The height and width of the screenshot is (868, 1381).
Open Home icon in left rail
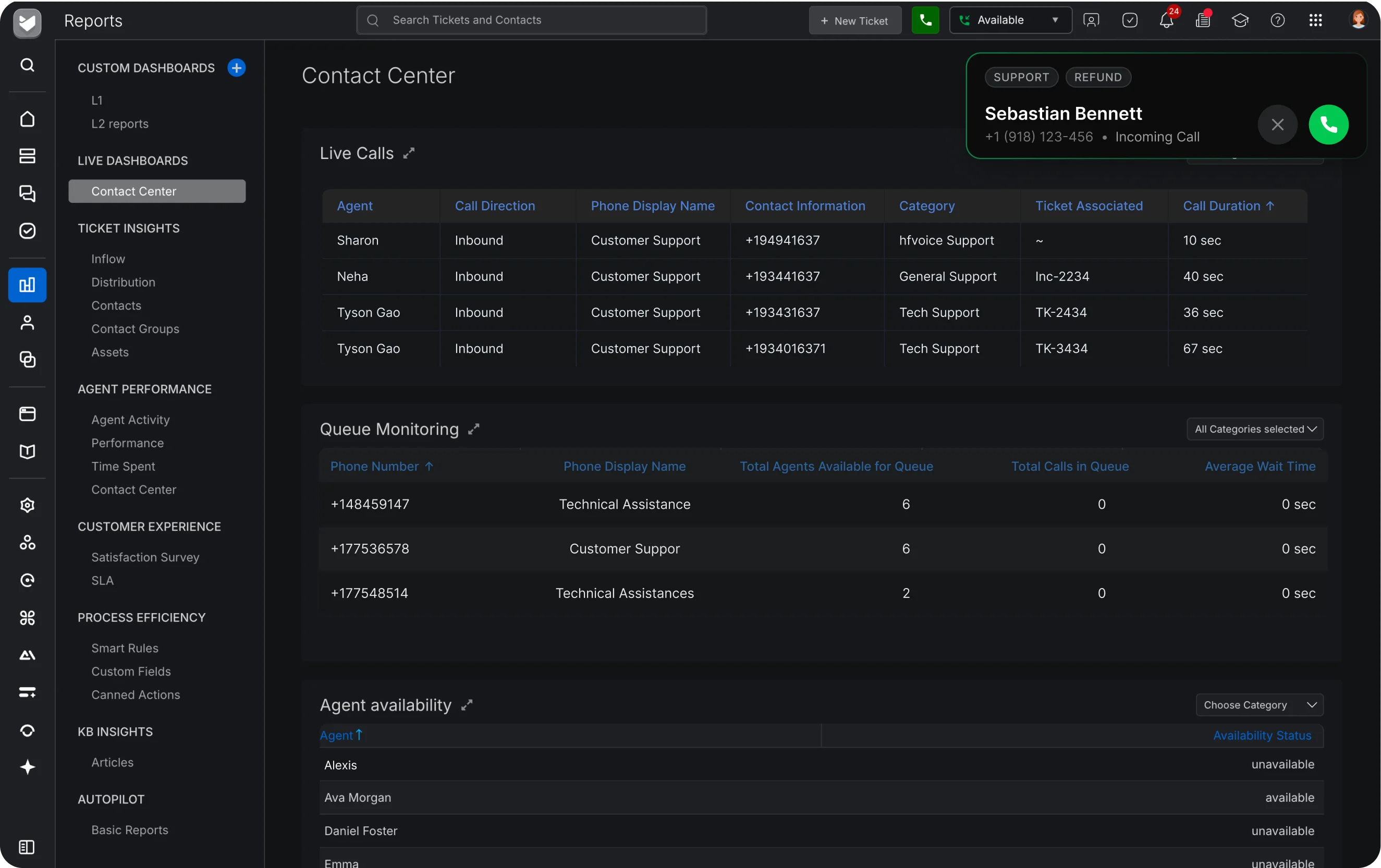click(x=27, y=119)
